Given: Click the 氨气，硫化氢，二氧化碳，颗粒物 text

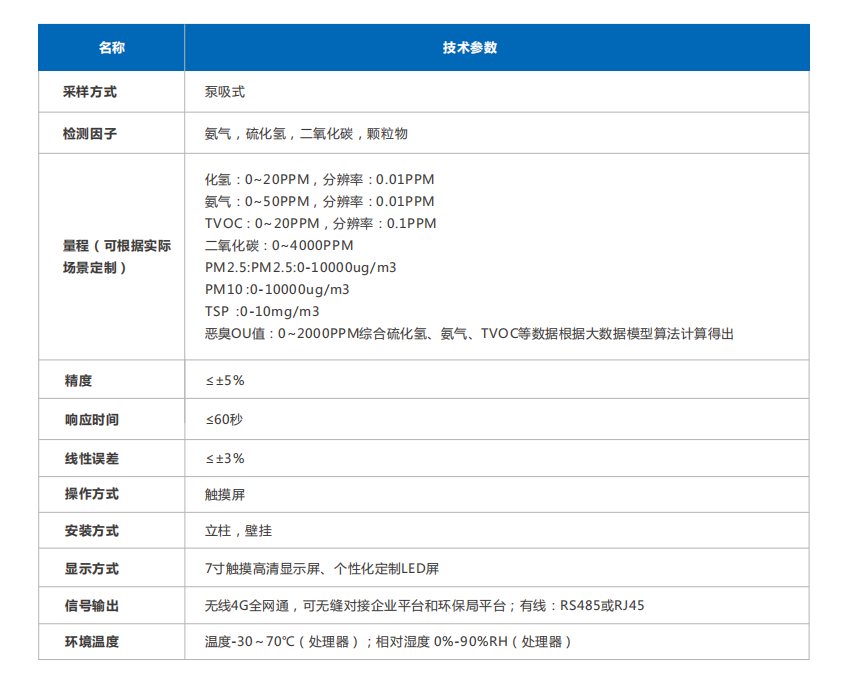Looking at the screenshot, I should 305,133.
